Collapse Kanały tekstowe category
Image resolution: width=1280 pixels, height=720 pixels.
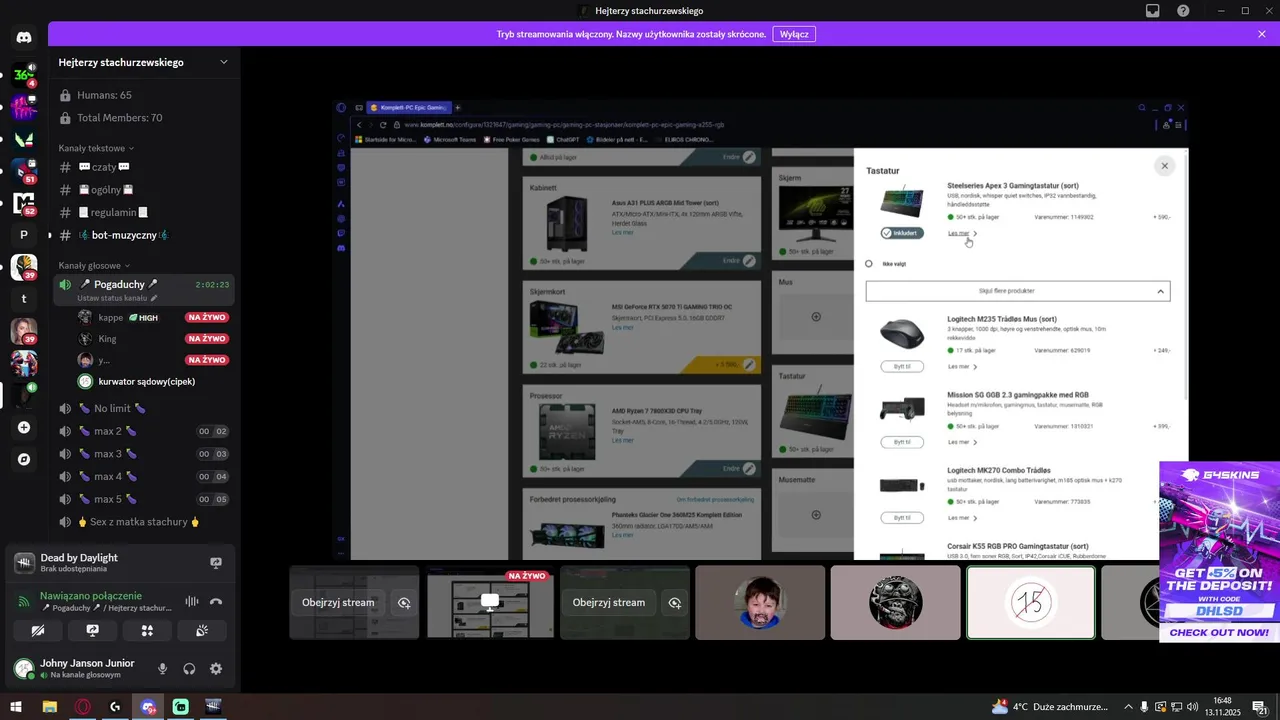[x=95, y=148]
